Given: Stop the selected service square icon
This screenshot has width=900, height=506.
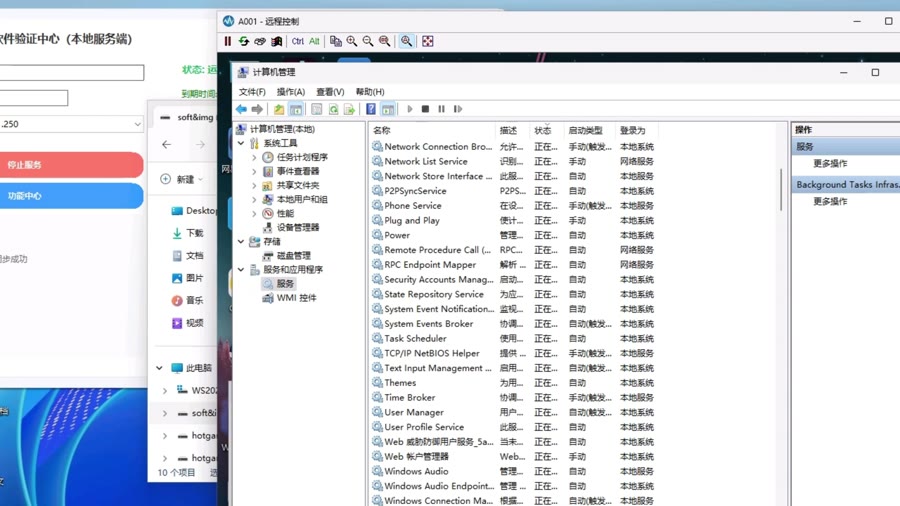Looking at the screenshot, I should tap(425, 109).
